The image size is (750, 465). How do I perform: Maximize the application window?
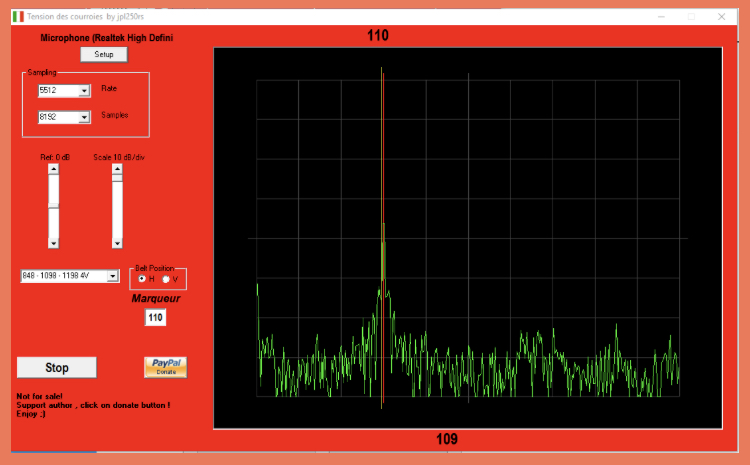691,17
